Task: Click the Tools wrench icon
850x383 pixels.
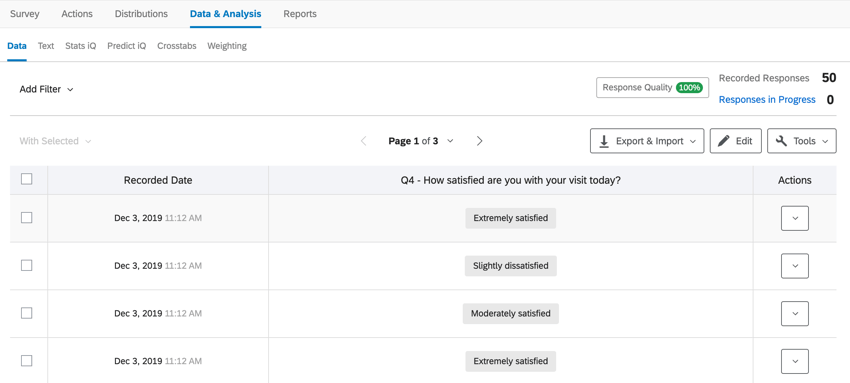Action: click(782, 141)
